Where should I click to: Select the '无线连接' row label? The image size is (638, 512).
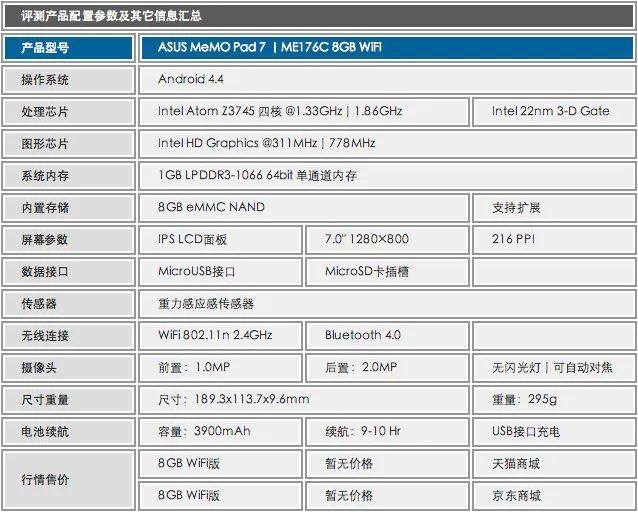tap(68, 336)
